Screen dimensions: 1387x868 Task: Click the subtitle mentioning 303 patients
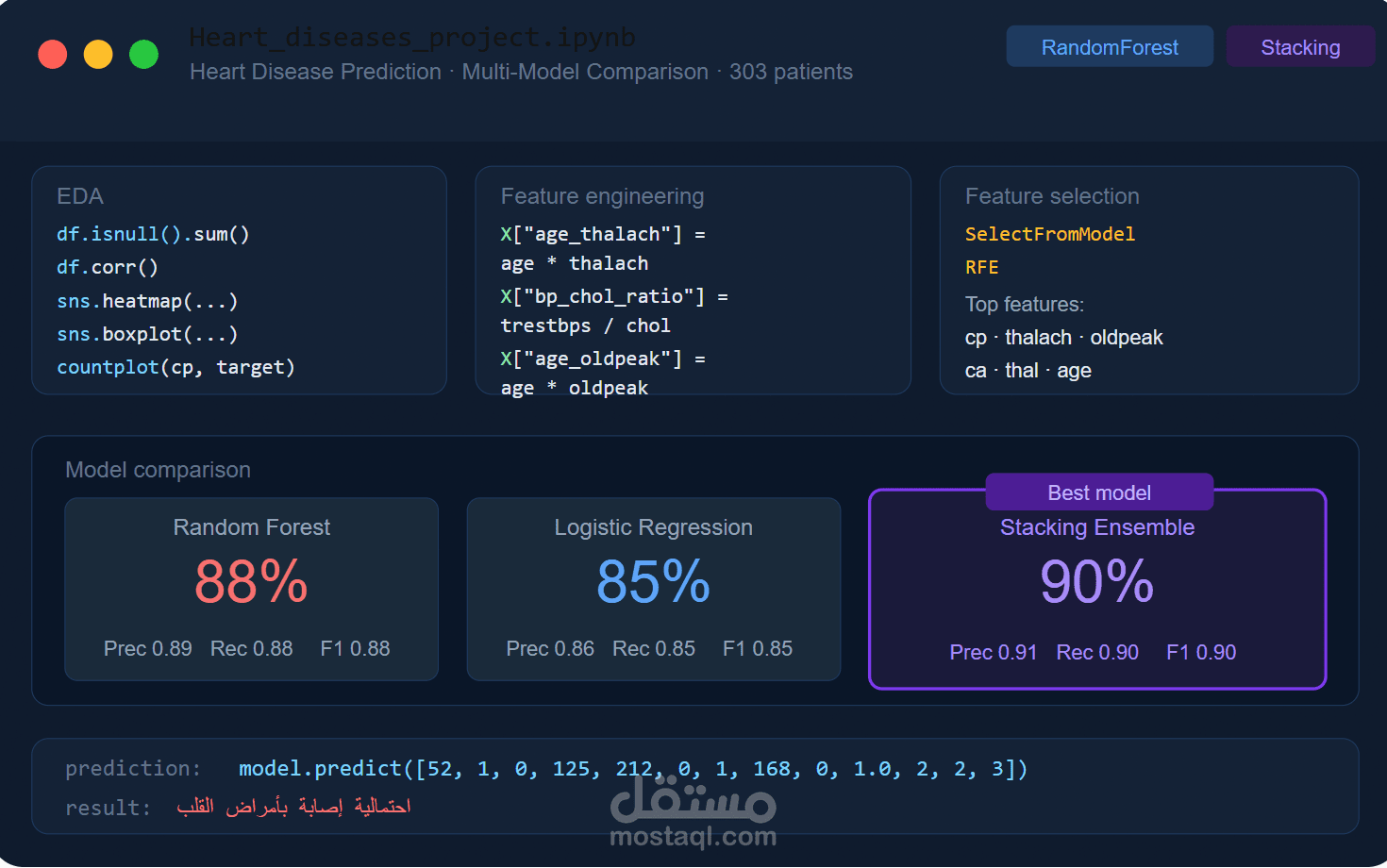(x=521, y=72)
